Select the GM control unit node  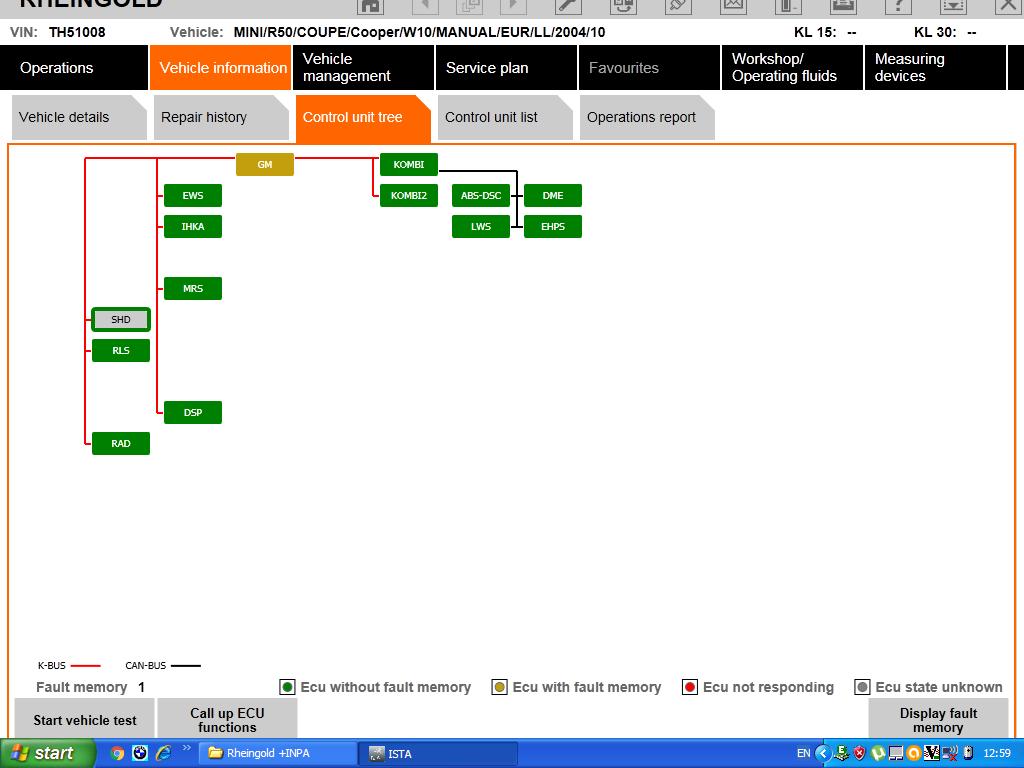click(x=265, y=165)
